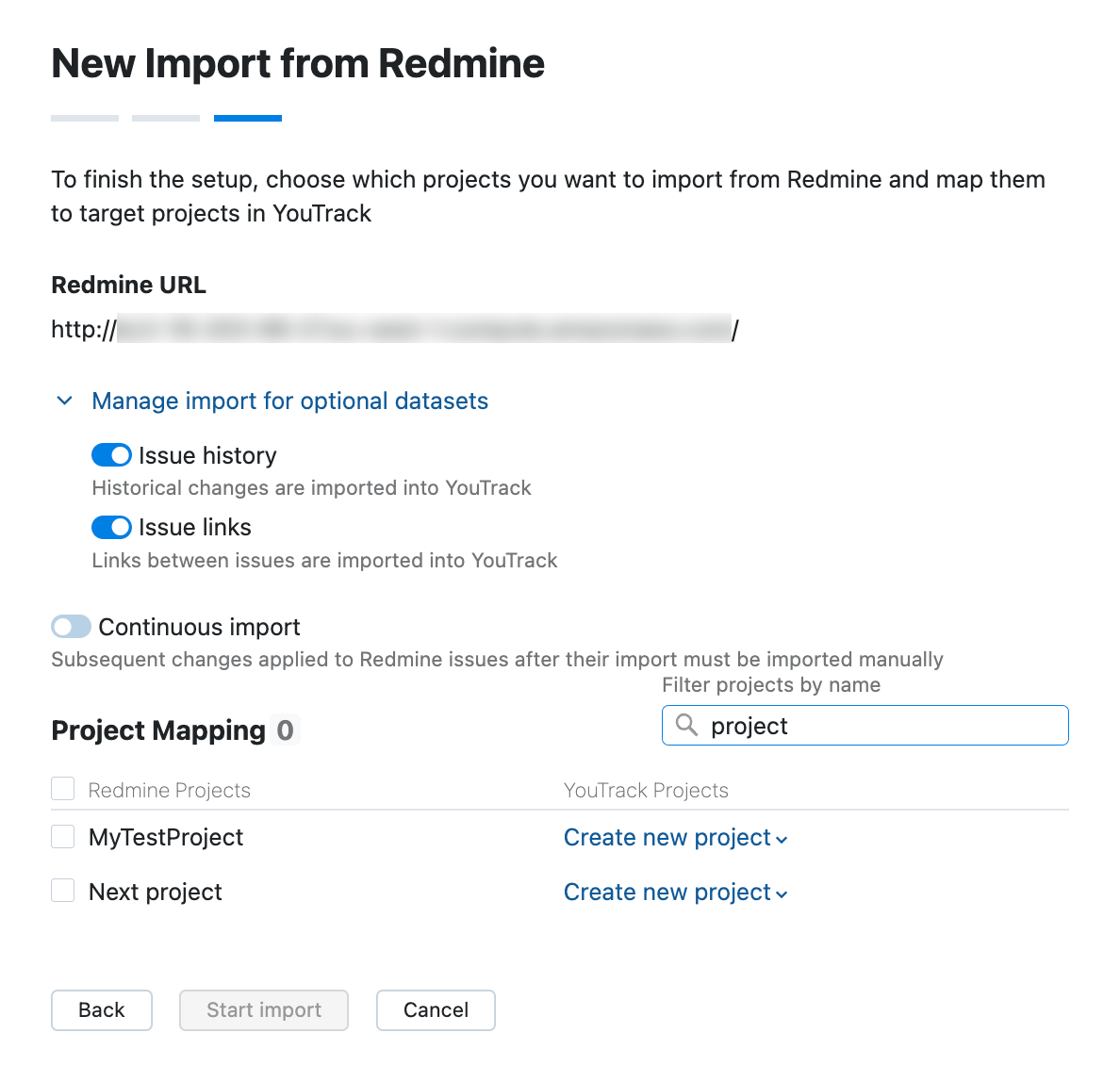The image size is (1120, 1082).
Task: Enable Continuous import
Action: pyautogui.click(x=71, y=627)
